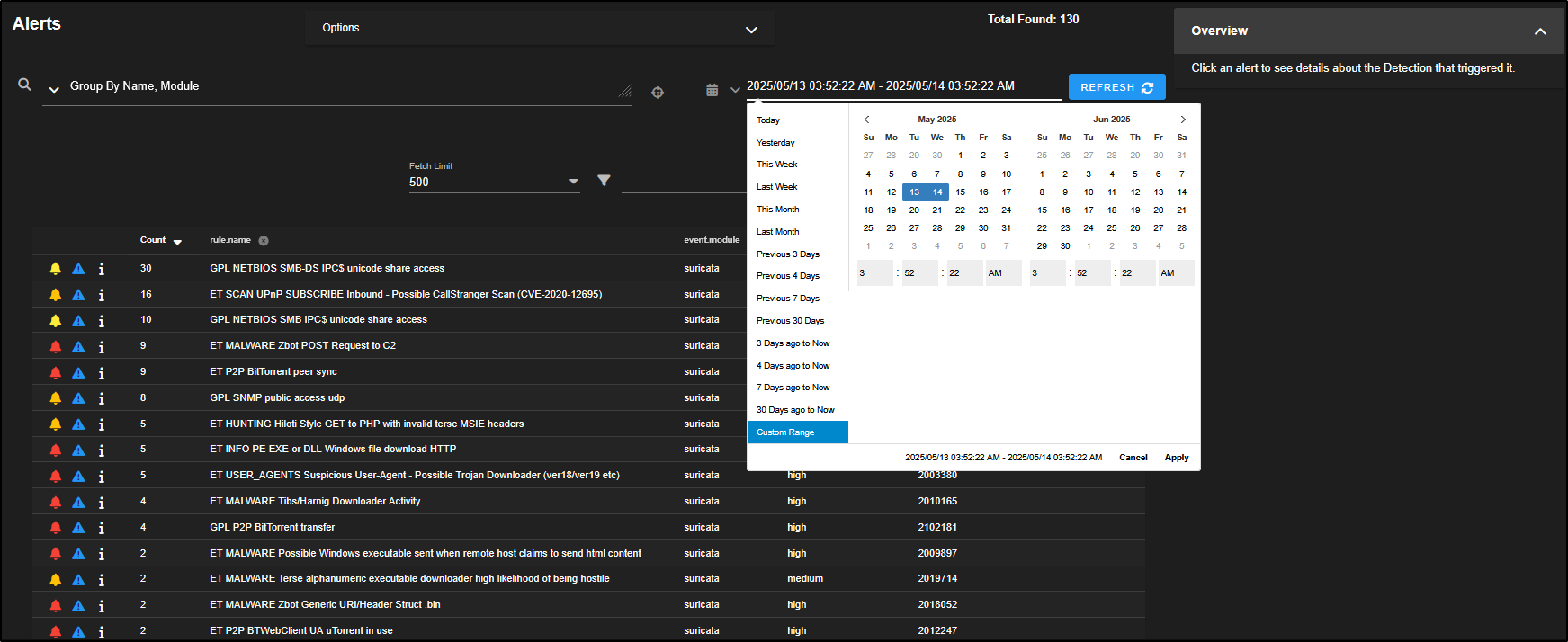Apply the selected date range
The width and height of the screenshot is (1568, 642).
point(1176,458)
